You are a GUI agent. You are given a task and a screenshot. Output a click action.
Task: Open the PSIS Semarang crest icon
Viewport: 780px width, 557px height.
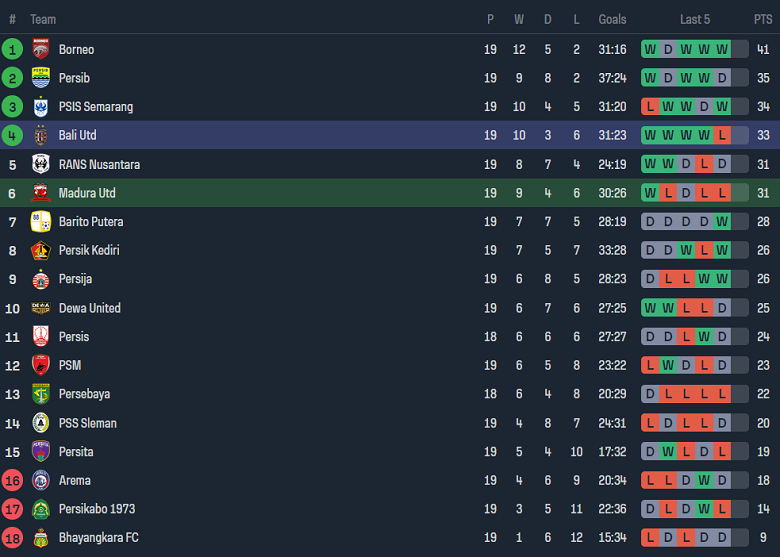pyautogui.click(x=41, y=107)
